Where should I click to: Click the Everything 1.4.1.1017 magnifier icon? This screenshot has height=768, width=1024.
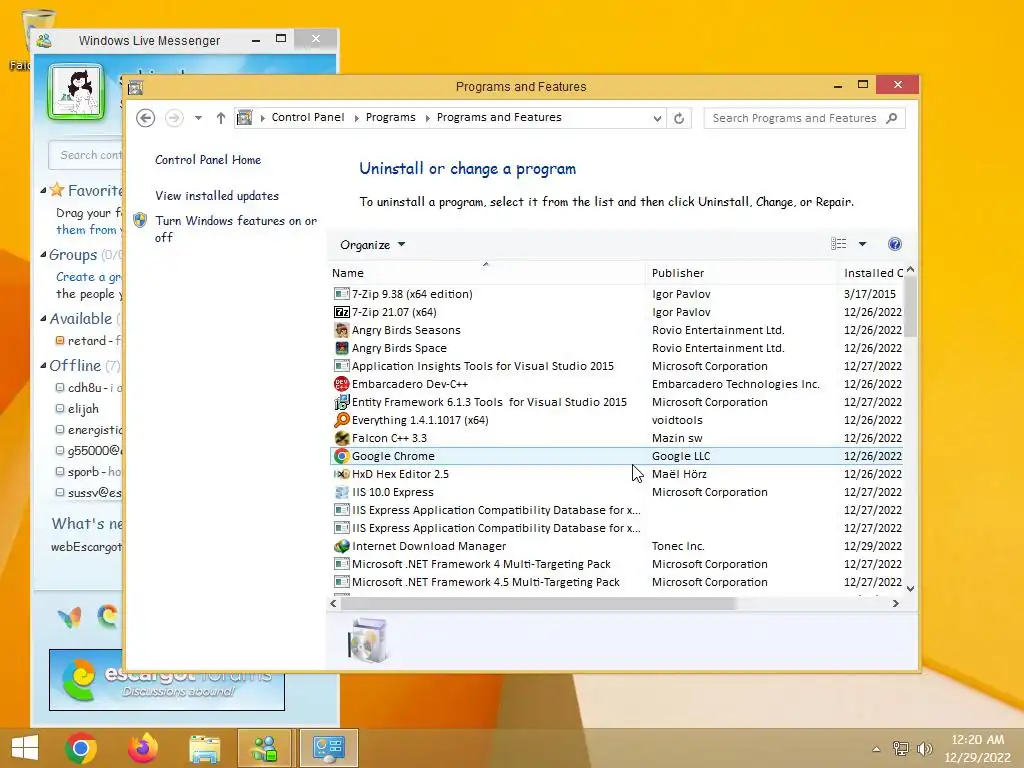pos(342,420)
